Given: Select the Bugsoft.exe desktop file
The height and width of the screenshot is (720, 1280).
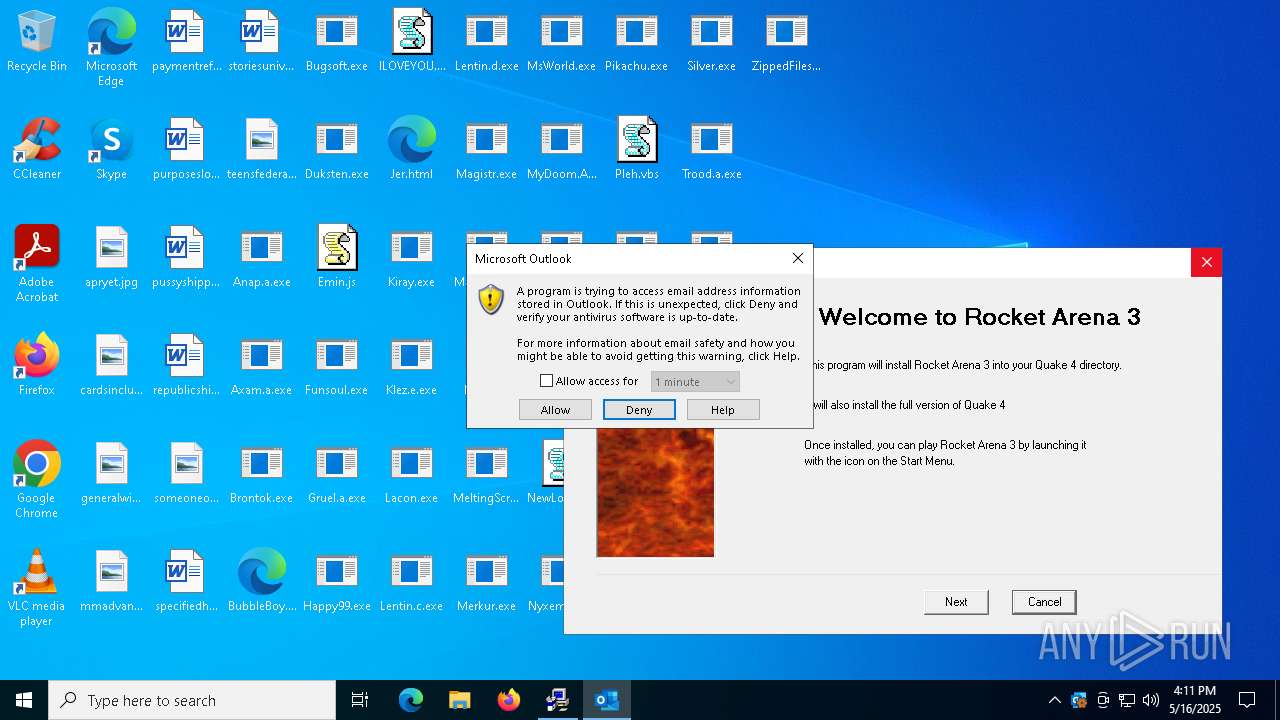Looking at the screenshot, I should pyautogui.click(x=337, y=41).
